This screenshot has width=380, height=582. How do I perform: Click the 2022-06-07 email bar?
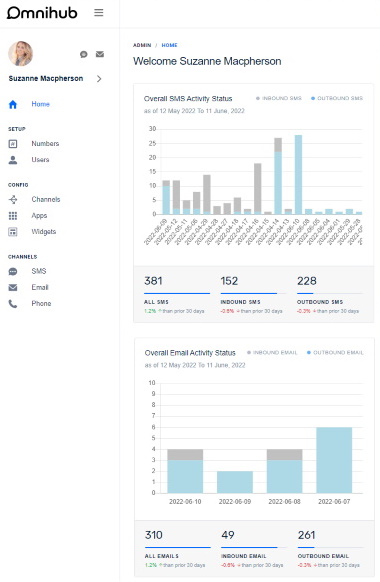pos(334,460)
